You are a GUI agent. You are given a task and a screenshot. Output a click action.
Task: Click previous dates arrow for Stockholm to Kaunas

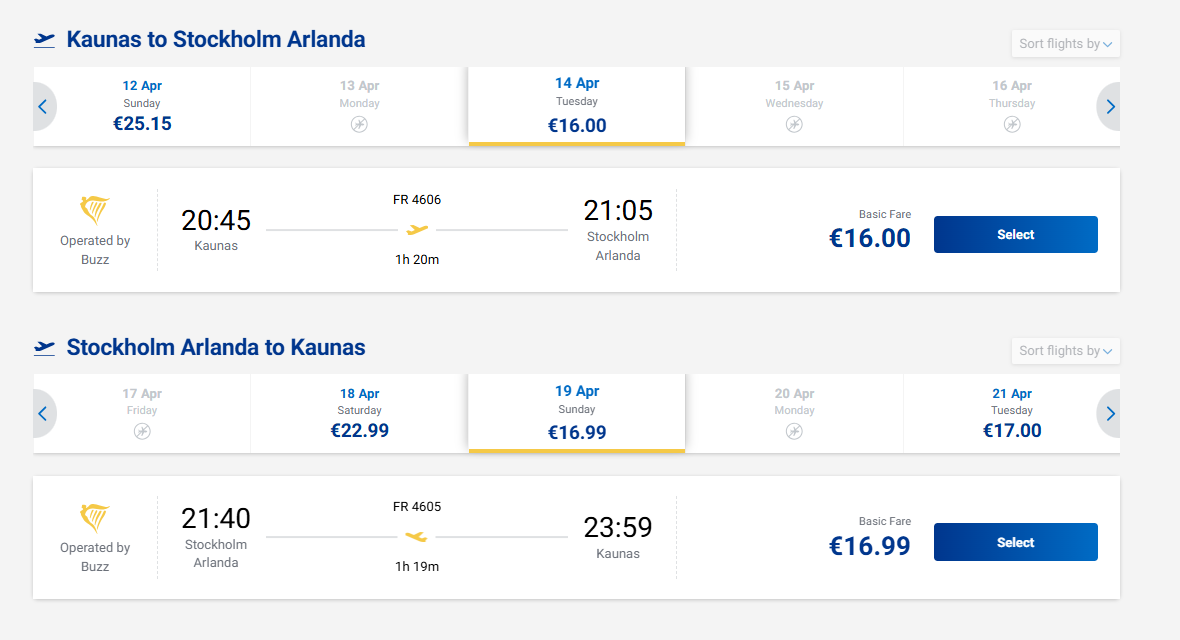coord(43,414)
